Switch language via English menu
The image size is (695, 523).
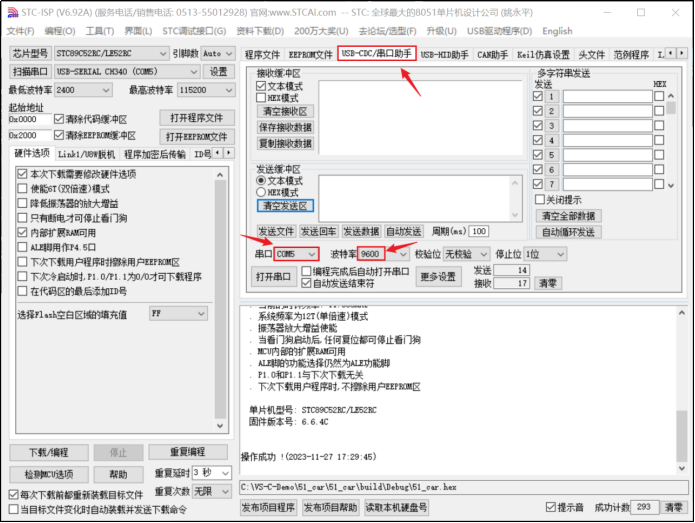tap(557, 31)
